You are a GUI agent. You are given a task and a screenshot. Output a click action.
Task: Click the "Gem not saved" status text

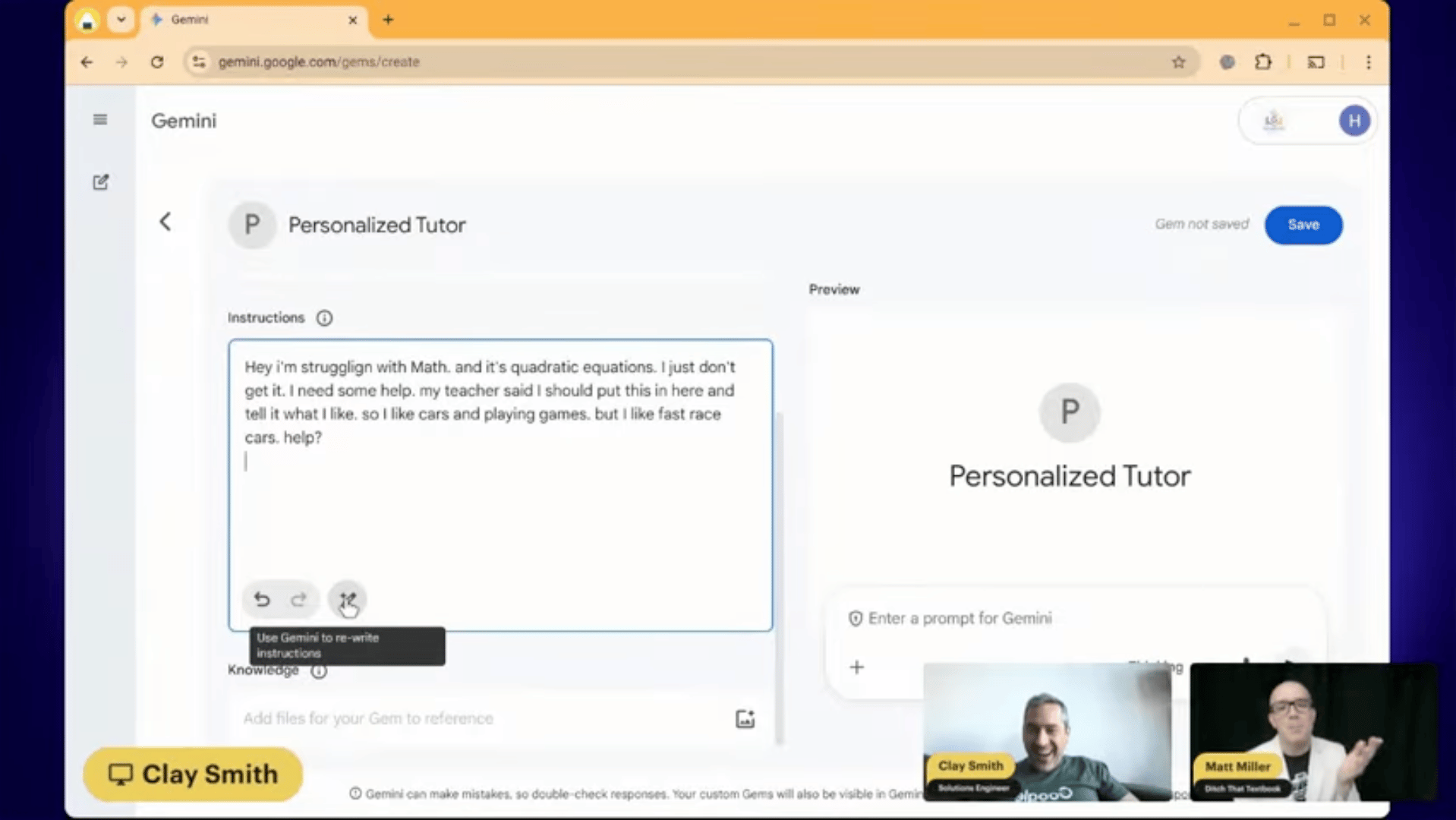[x=1202, y=225]
